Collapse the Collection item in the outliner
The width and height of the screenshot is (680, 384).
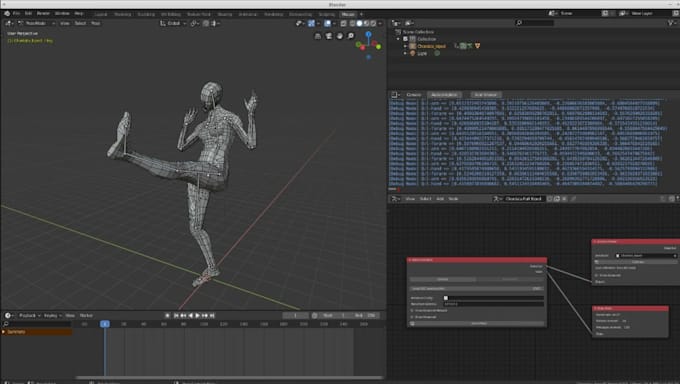(x=398, y=39)
